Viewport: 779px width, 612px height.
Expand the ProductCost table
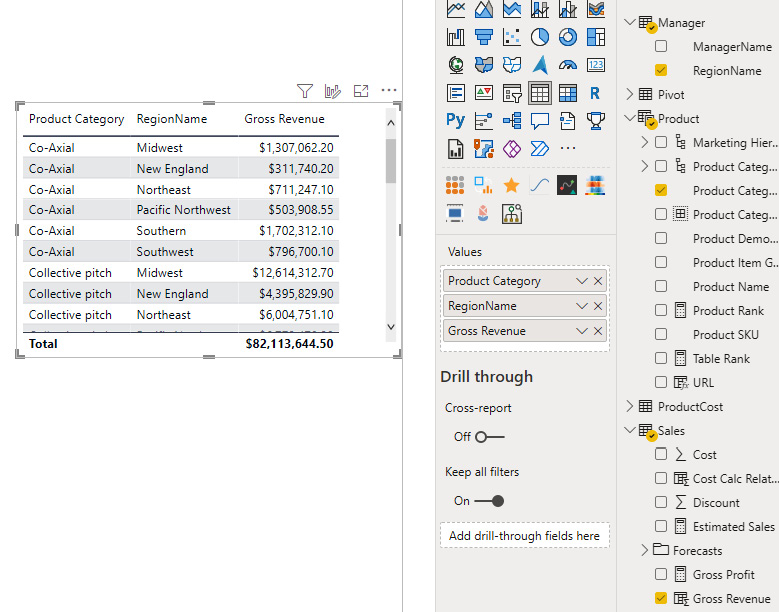[x=629, y=407]
